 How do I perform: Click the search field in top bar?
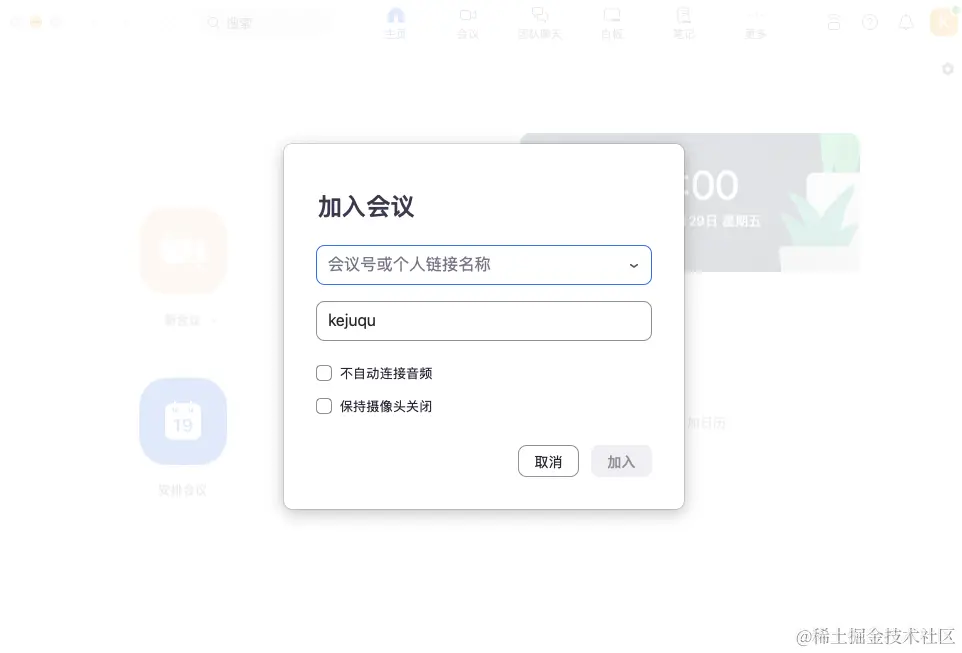[x=267, y=23]
